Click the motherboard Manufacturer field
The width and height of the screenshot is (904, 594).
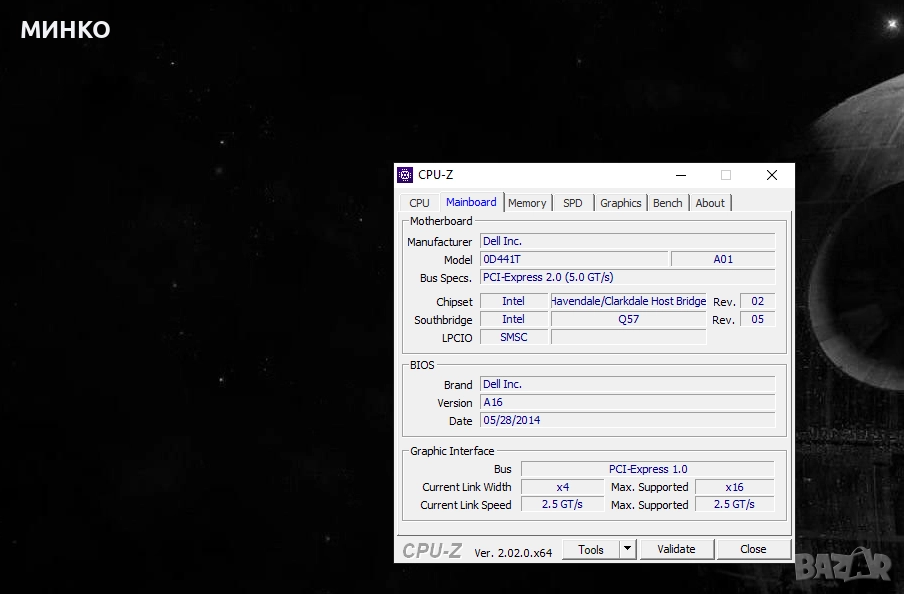point(627,242)
